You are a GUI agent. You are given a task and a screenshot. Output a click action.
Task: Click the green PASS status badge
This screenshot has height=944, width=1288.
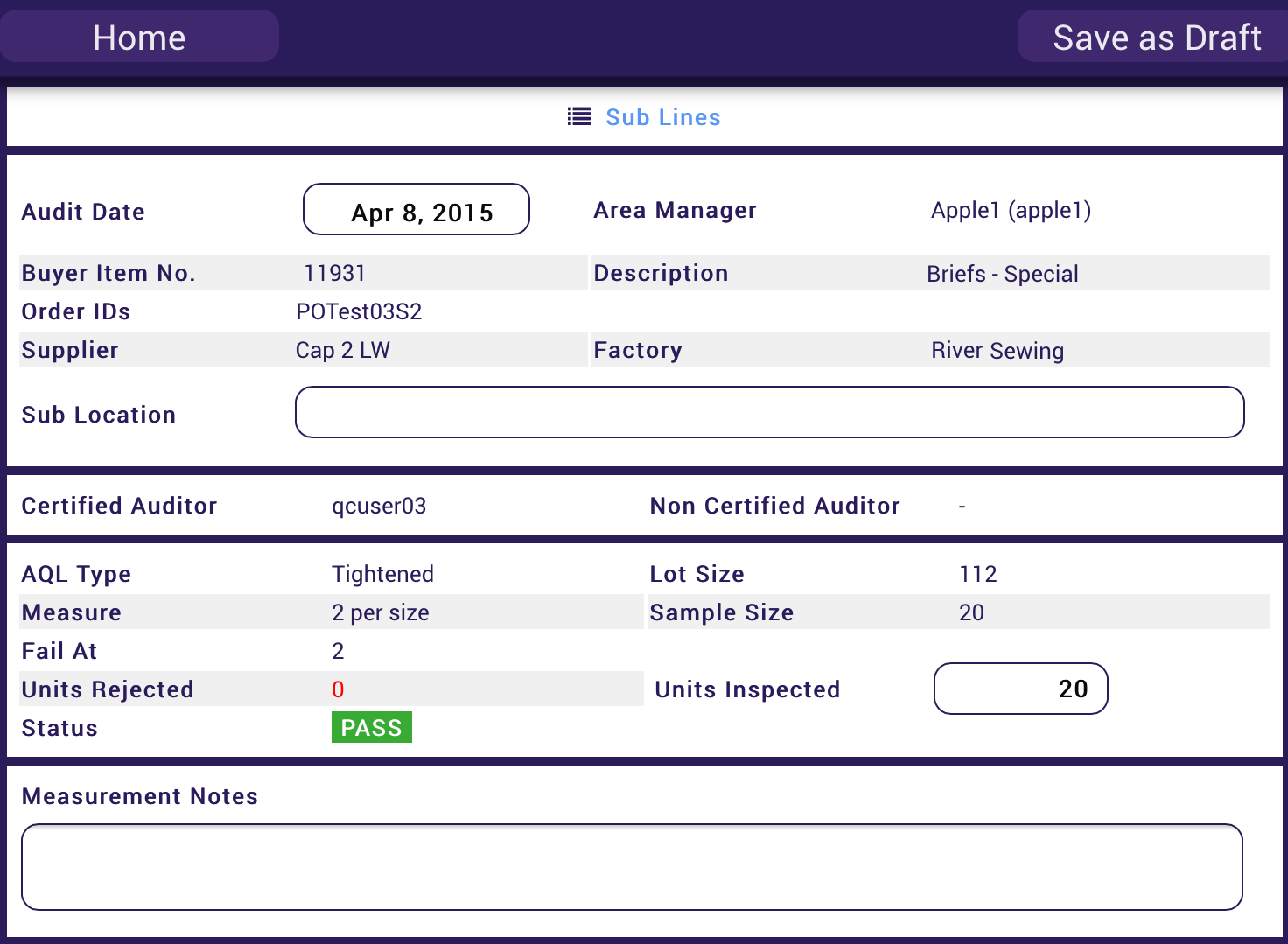click(371, 726)
